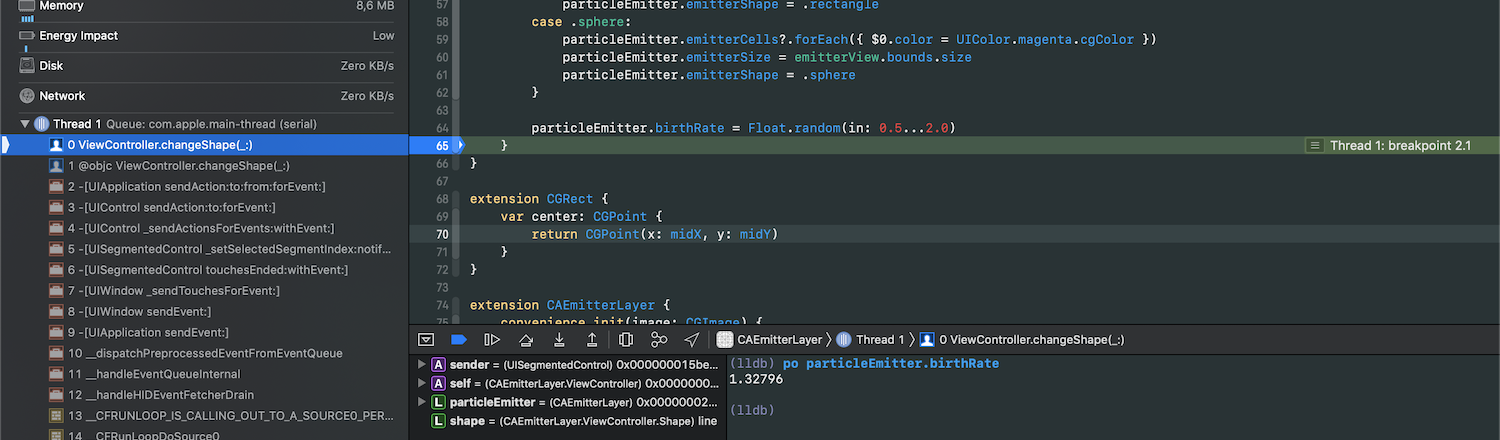This screenshot has width=1500, height=440.
Task: Expand the particleEmitter variable
Action: [x=422, y=402]
